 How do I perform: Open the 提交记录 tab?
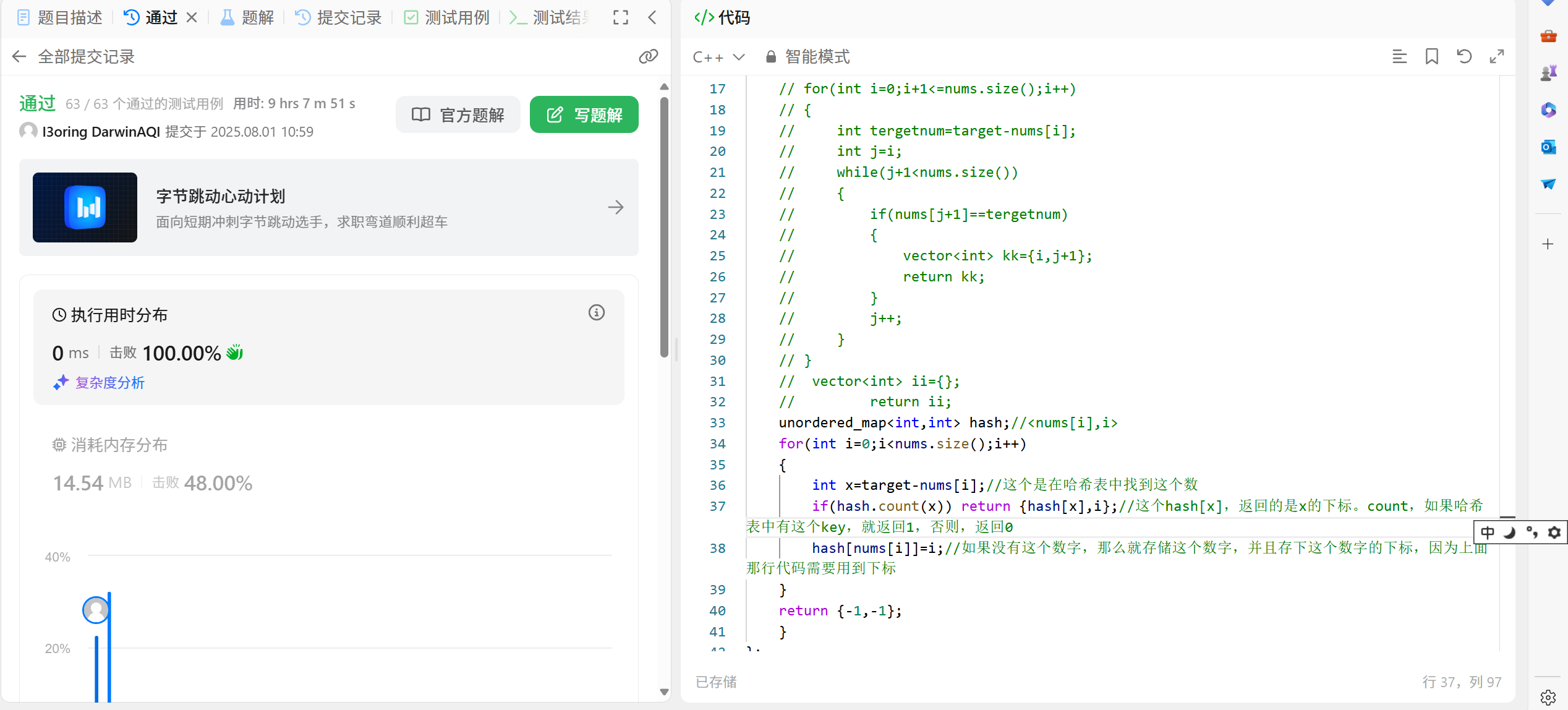tap(338, 17)
